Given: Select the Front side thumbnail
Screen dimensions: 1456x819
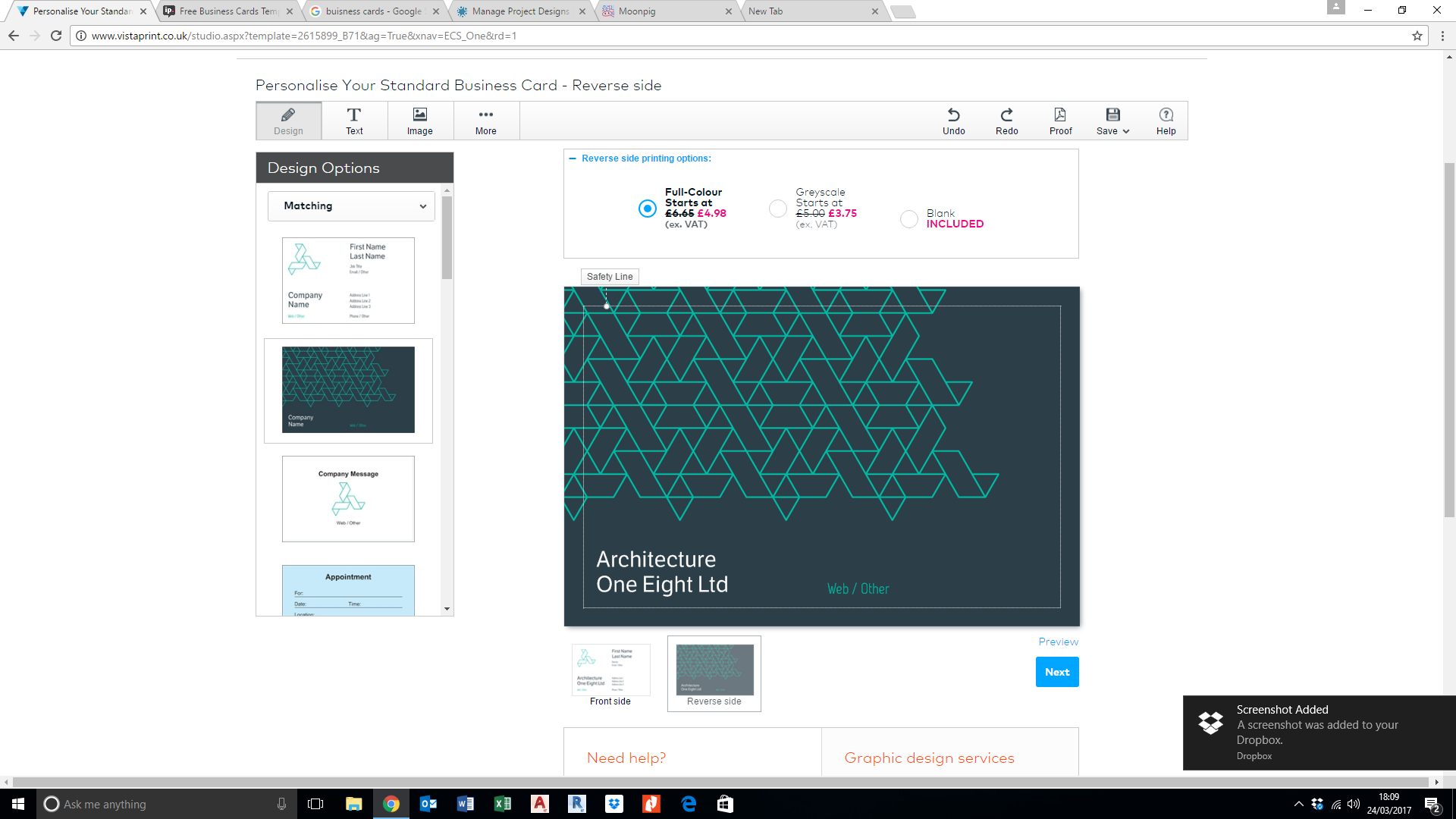Looking at the screenshot, I should click(610, 671).
